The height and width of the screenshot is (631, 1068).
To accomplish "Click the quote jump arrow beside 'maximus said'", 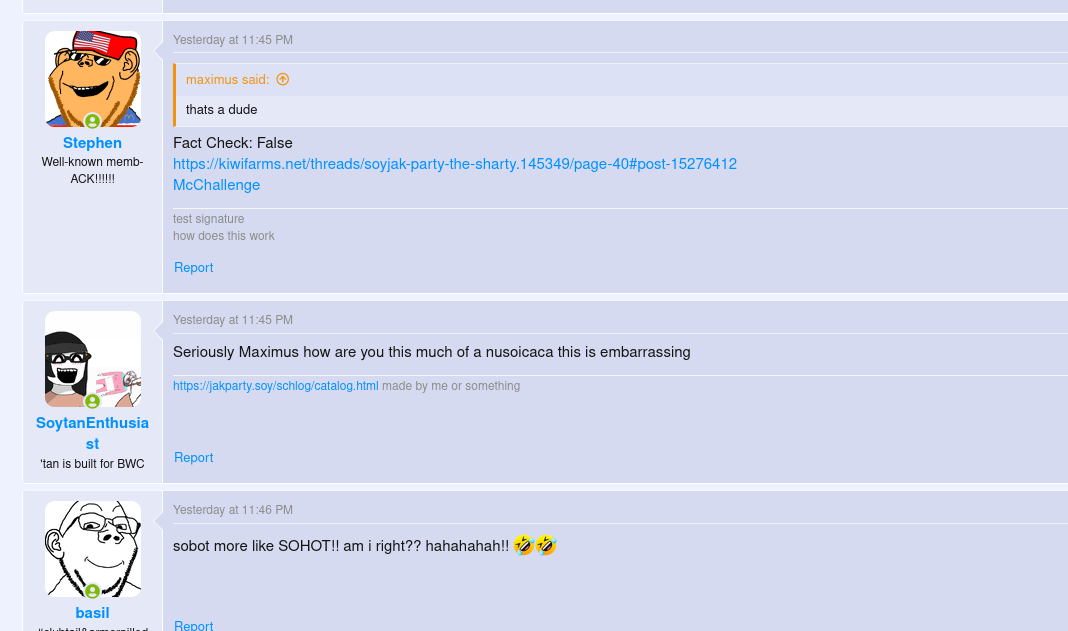I will click(x=283, y=79).
